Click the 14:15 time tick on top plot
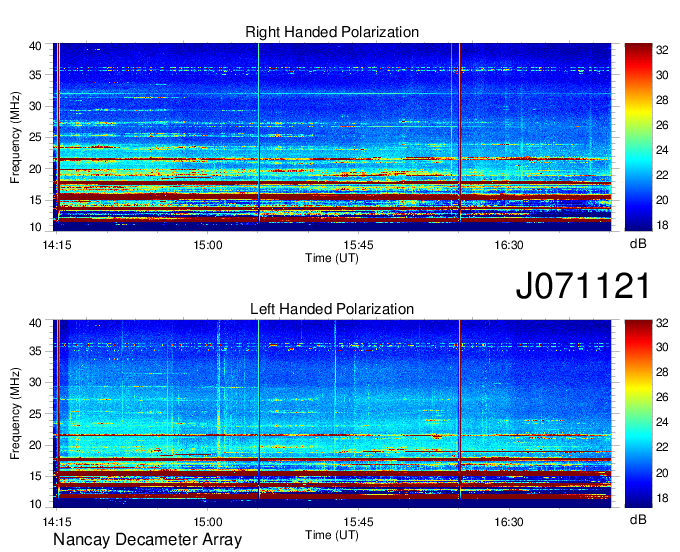Viewport: 680px width, 552px height. (x=57, y=245)
